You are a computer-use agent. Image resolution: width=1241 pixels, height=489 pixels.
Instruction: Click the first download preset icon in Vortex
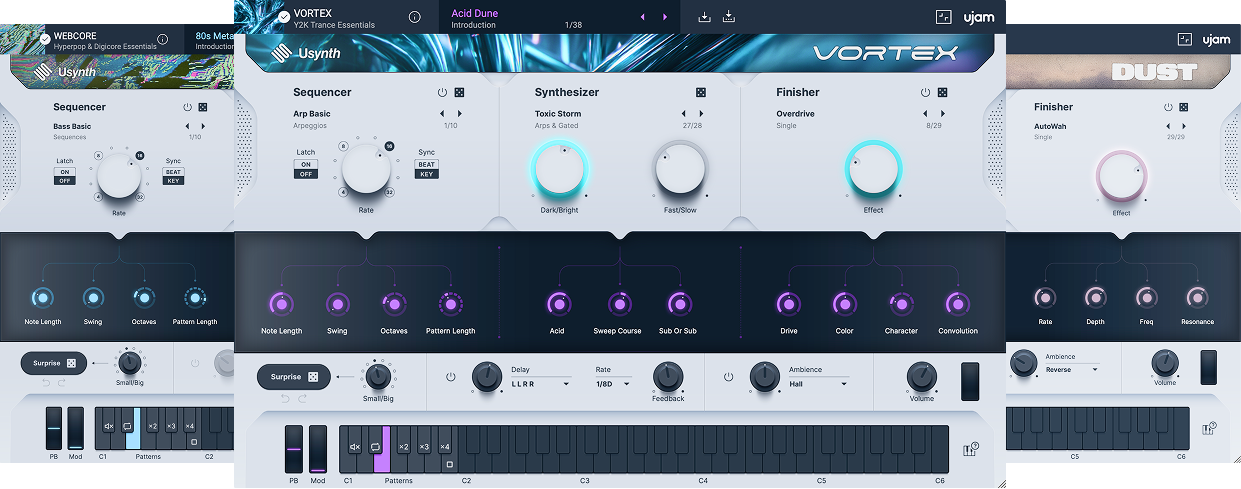click(705, 17)
